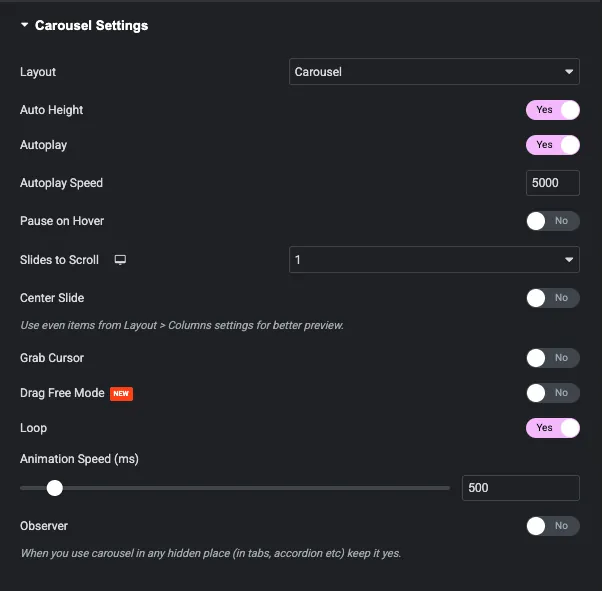The image size is (602, 591).
Task: Click the Animation Speed (ms) label
Action: (x=79, y=459)
